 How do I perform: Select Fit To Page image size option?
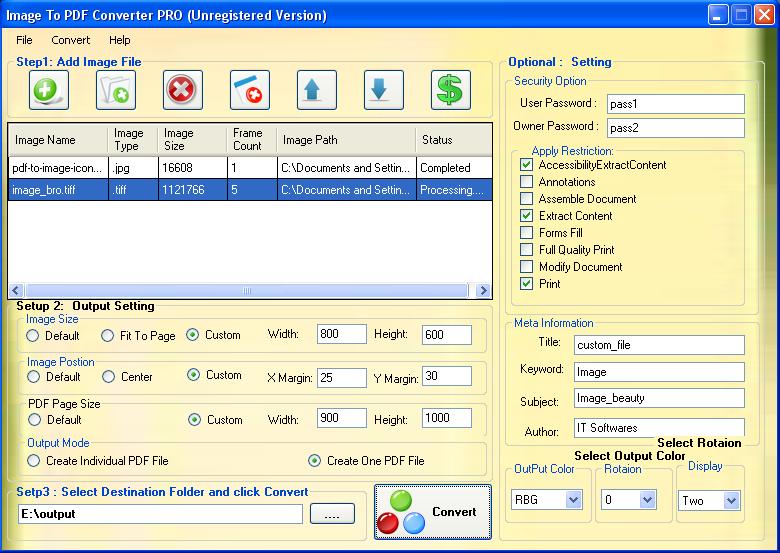click(109, 336)
